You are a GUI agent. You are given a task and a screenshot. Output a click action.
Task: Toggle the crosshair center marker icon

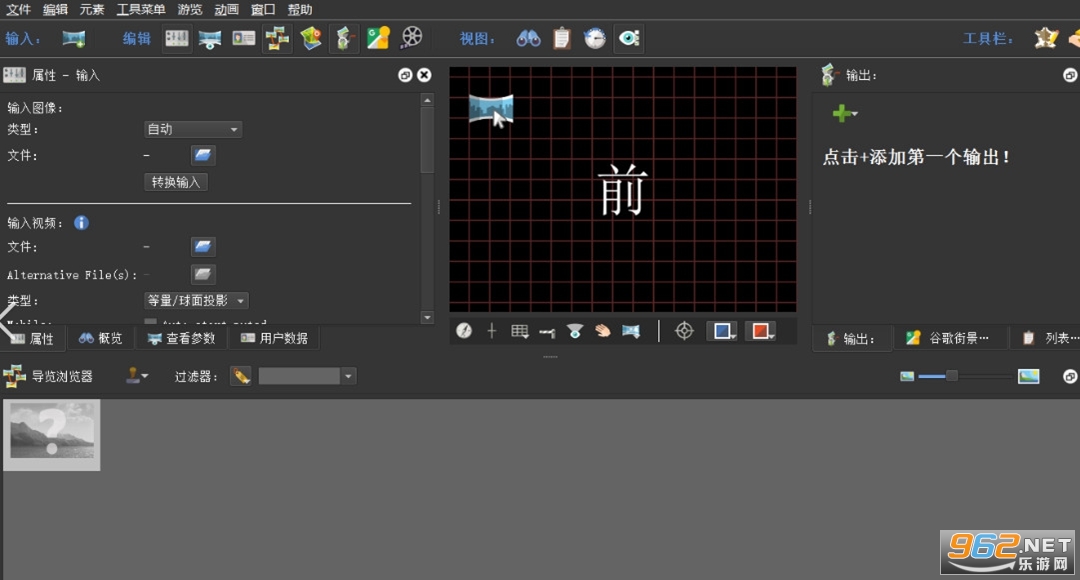point(684,331)
